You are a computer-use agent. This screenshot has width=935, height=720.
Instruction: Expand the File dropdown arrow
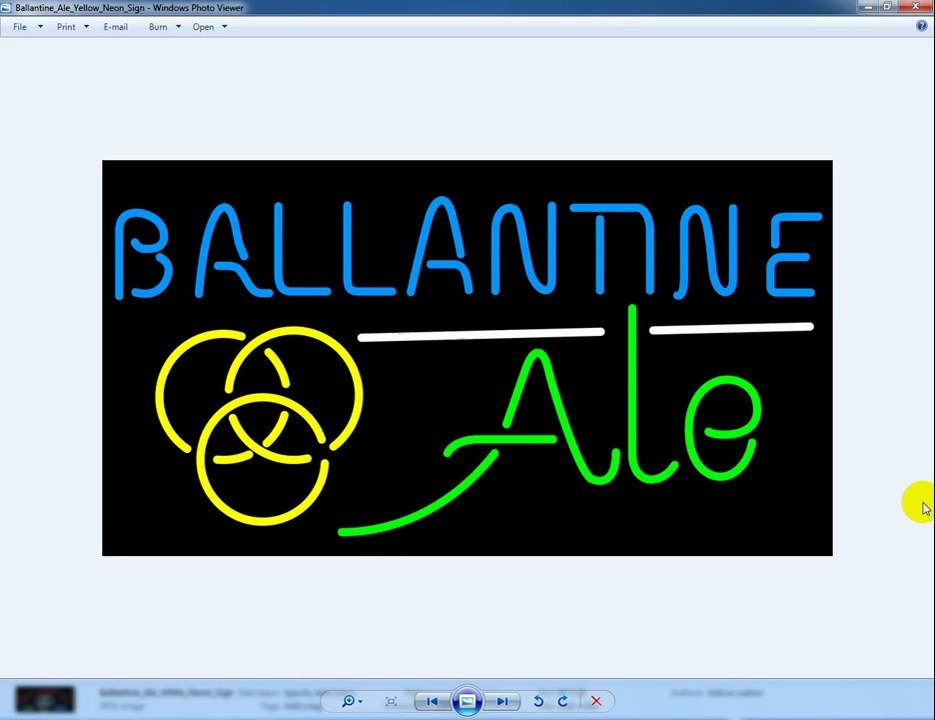coord(41,27)
